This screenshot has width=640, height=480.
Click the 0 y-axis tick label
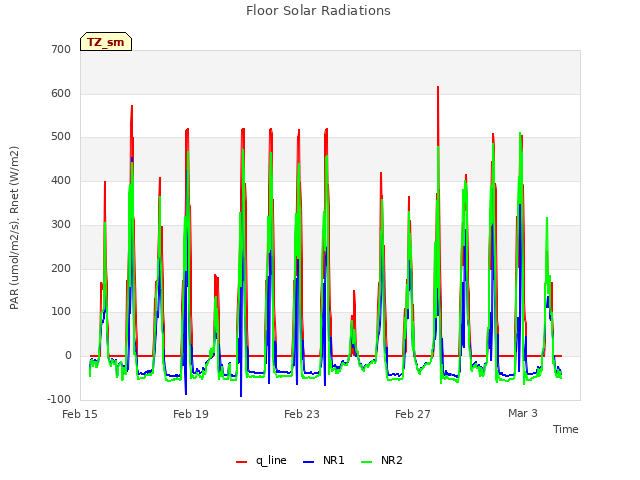68,356
